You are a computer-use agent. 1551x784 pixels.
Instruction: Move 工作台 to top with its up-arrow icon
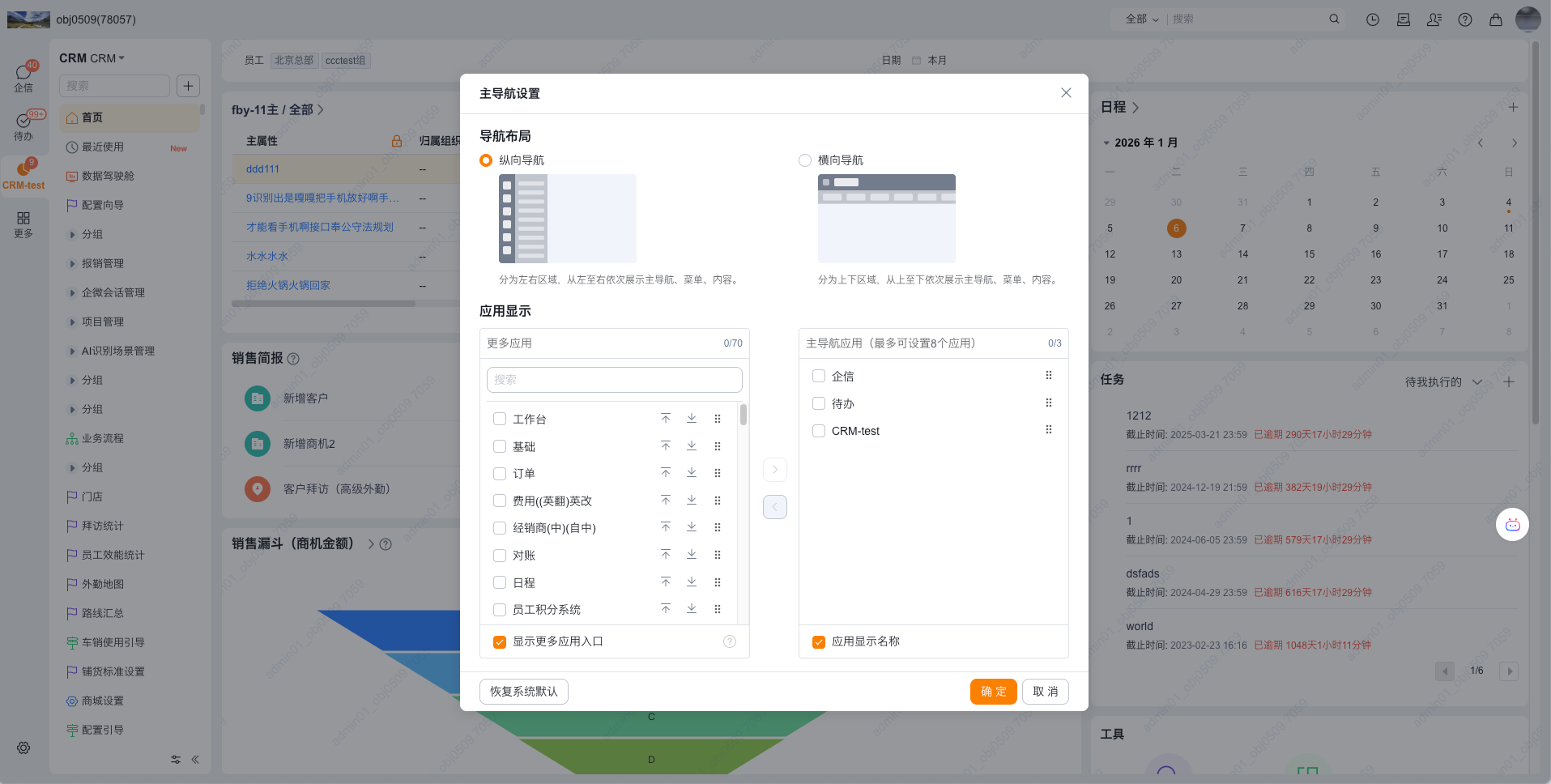click(666, 419)
